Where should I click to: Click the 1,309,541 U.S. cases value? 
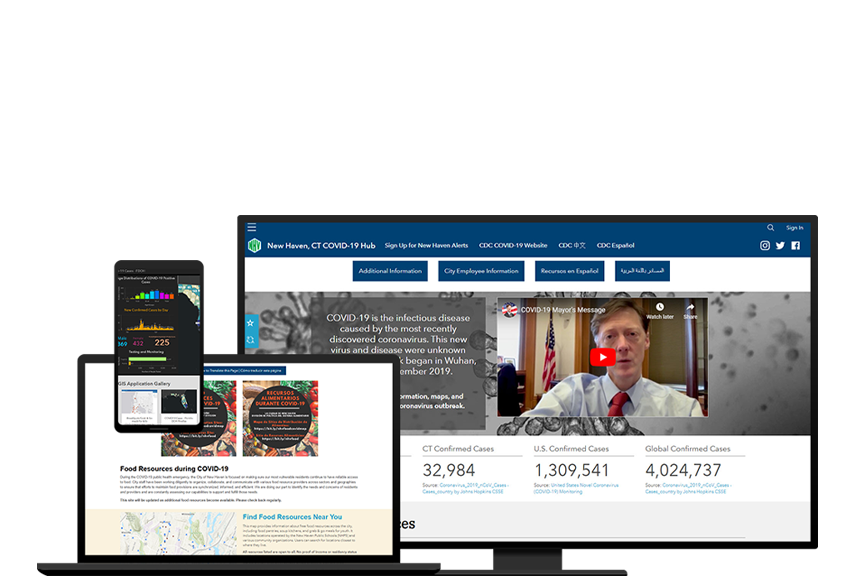point(571,470)
